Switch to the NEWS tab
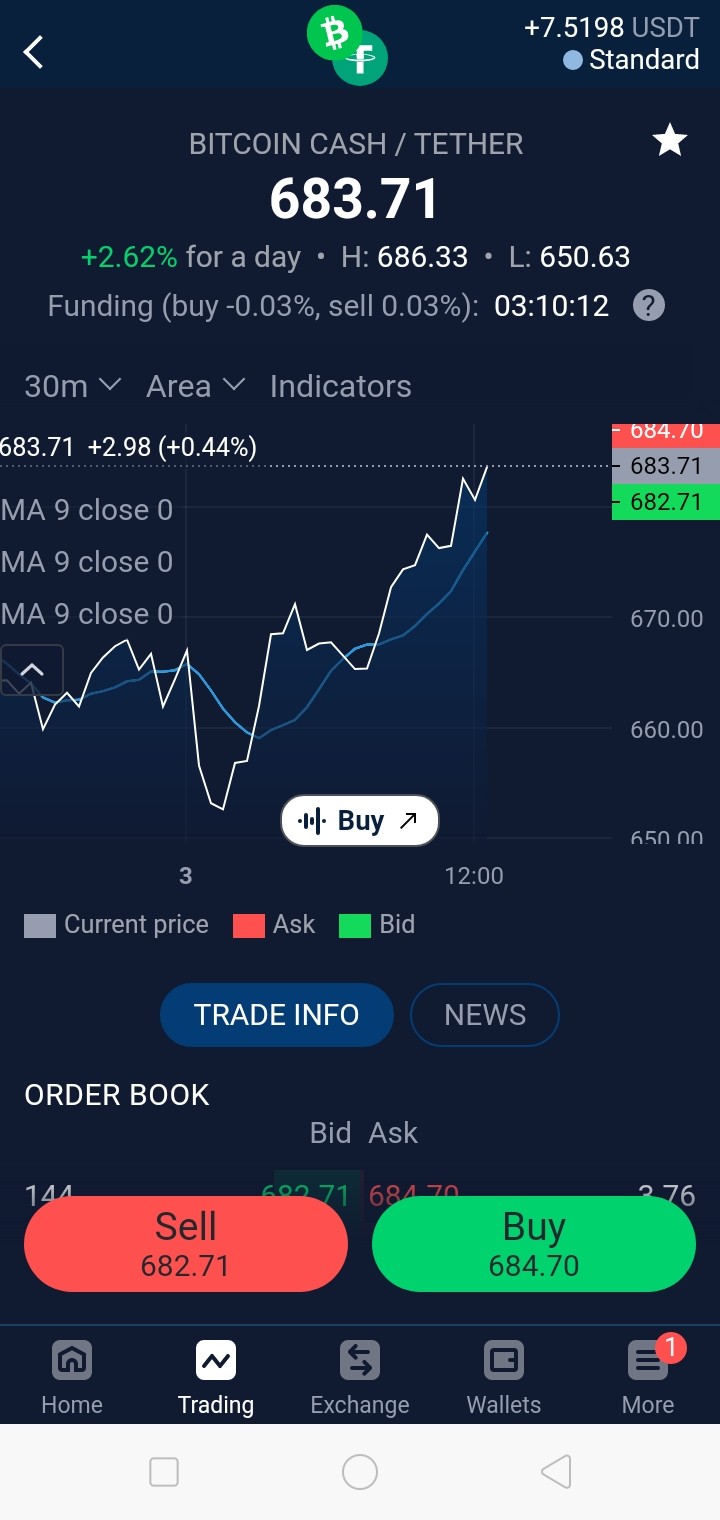The width and height of the screenshot is (720, 1520). pyautogui.click(x=485, y=1015)
